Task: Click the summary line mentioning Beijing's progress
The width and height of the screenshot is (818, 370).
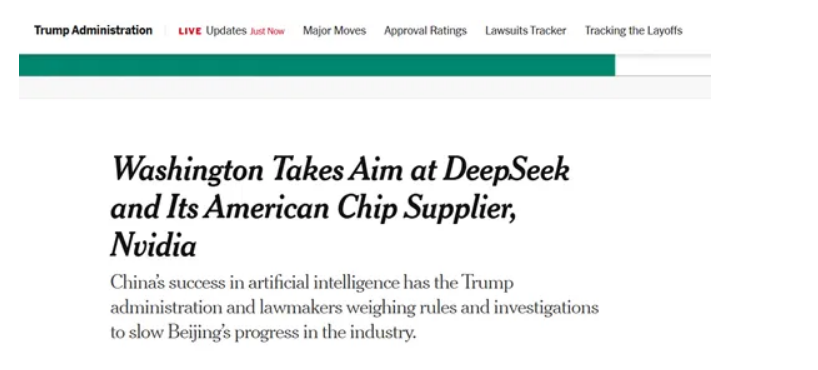Action: coord(263,332)
